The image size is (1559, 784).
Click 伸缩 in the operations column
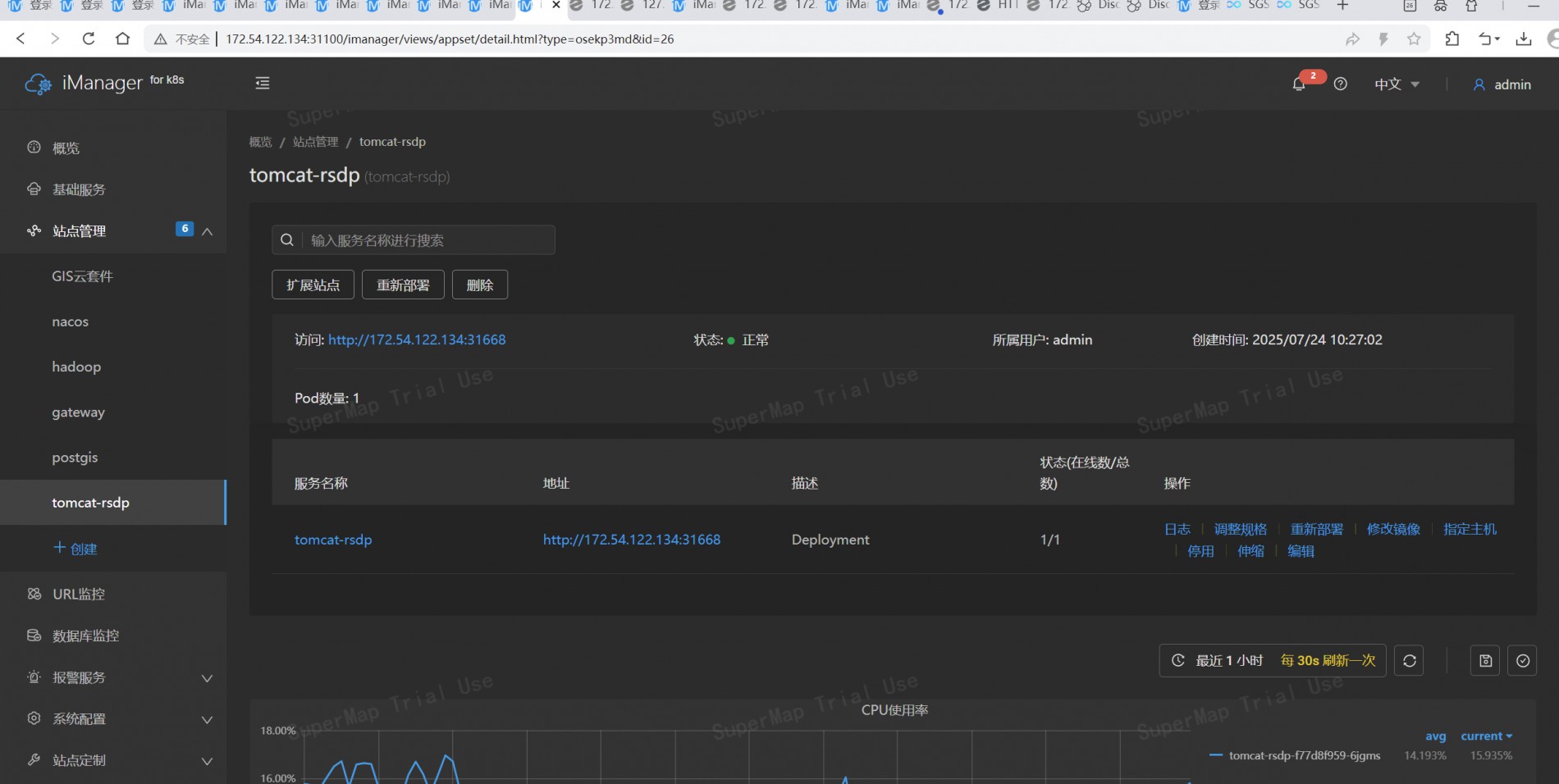click(1250, 551)
